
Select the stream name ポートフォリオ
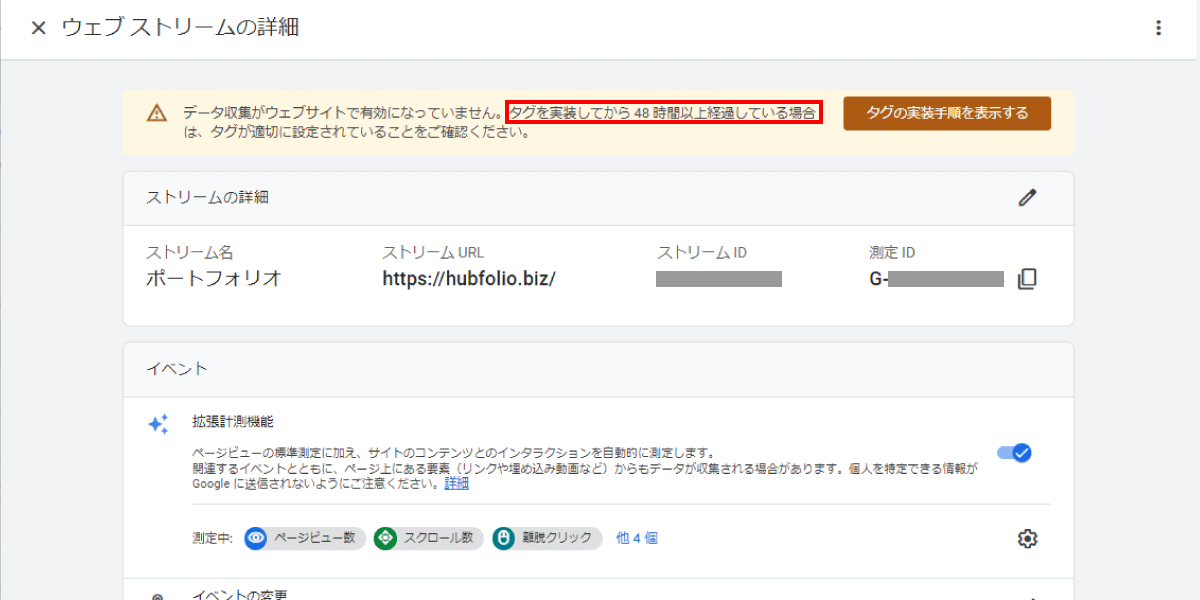214,279
